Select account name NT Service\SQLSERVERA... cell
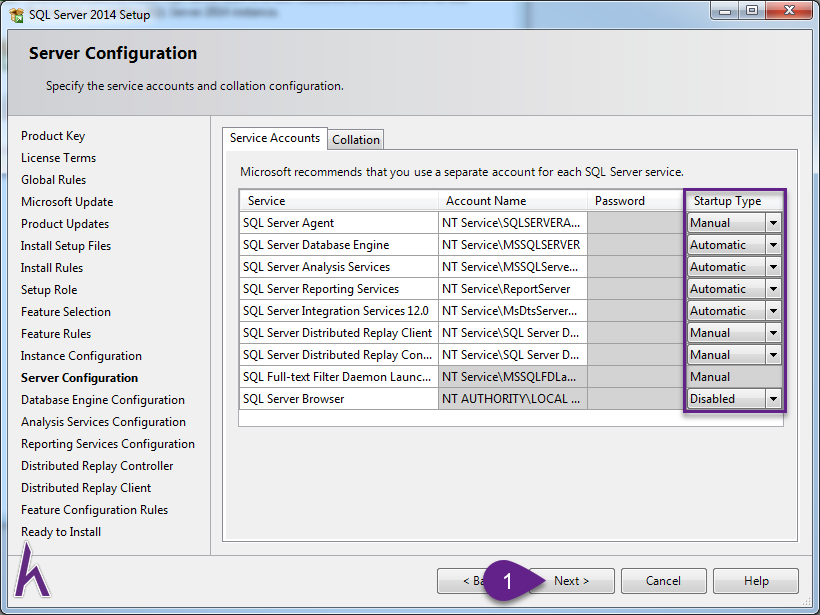The image size is (820, 615). 512,223
